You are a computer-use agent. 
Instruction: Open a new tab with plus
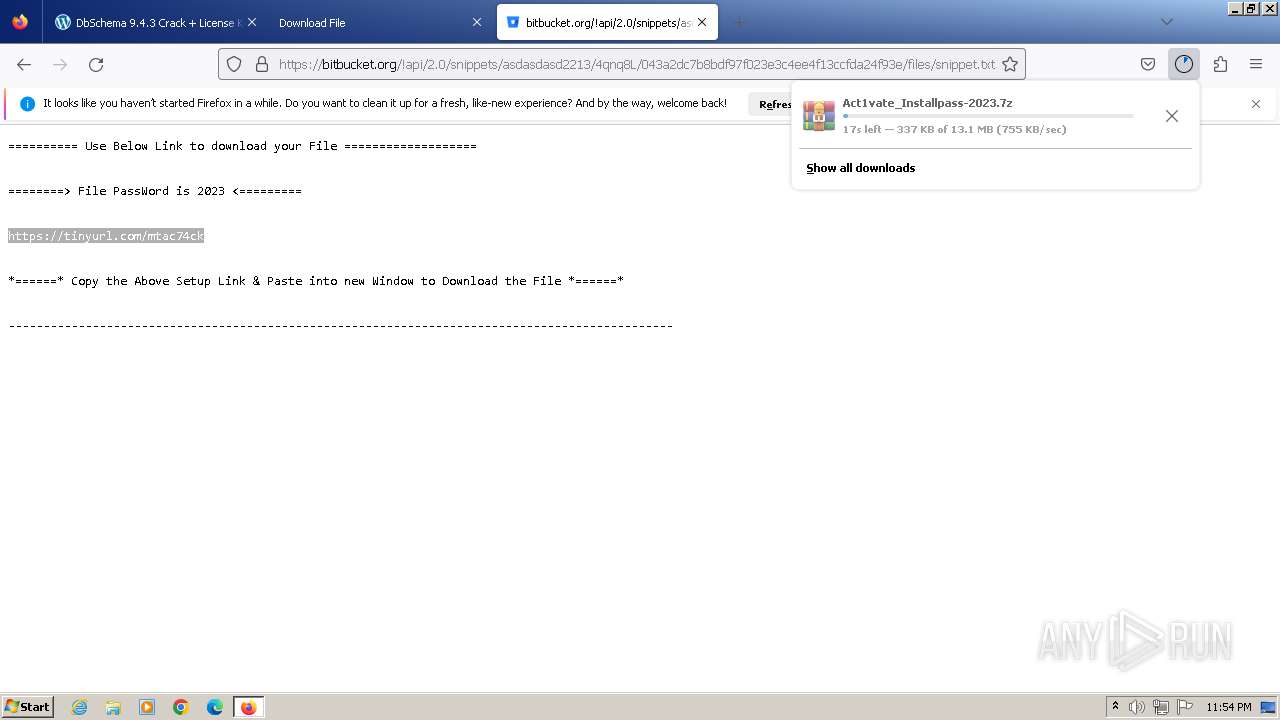(x=740, y=22)
